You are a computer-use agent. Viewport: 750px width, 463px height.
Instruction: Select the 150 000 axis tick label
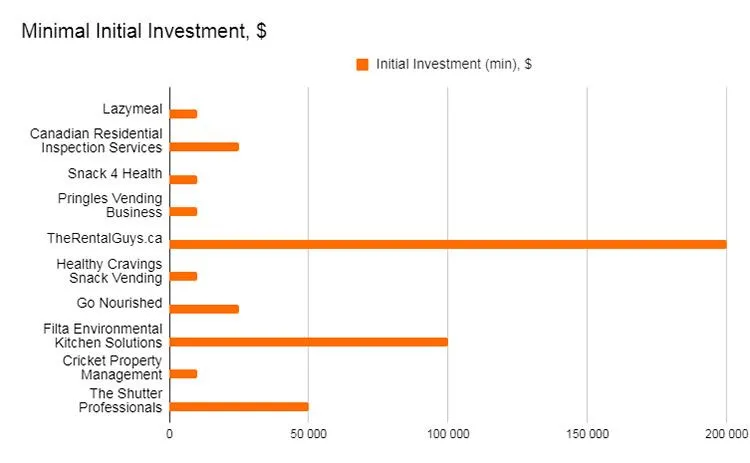(587, 434)
